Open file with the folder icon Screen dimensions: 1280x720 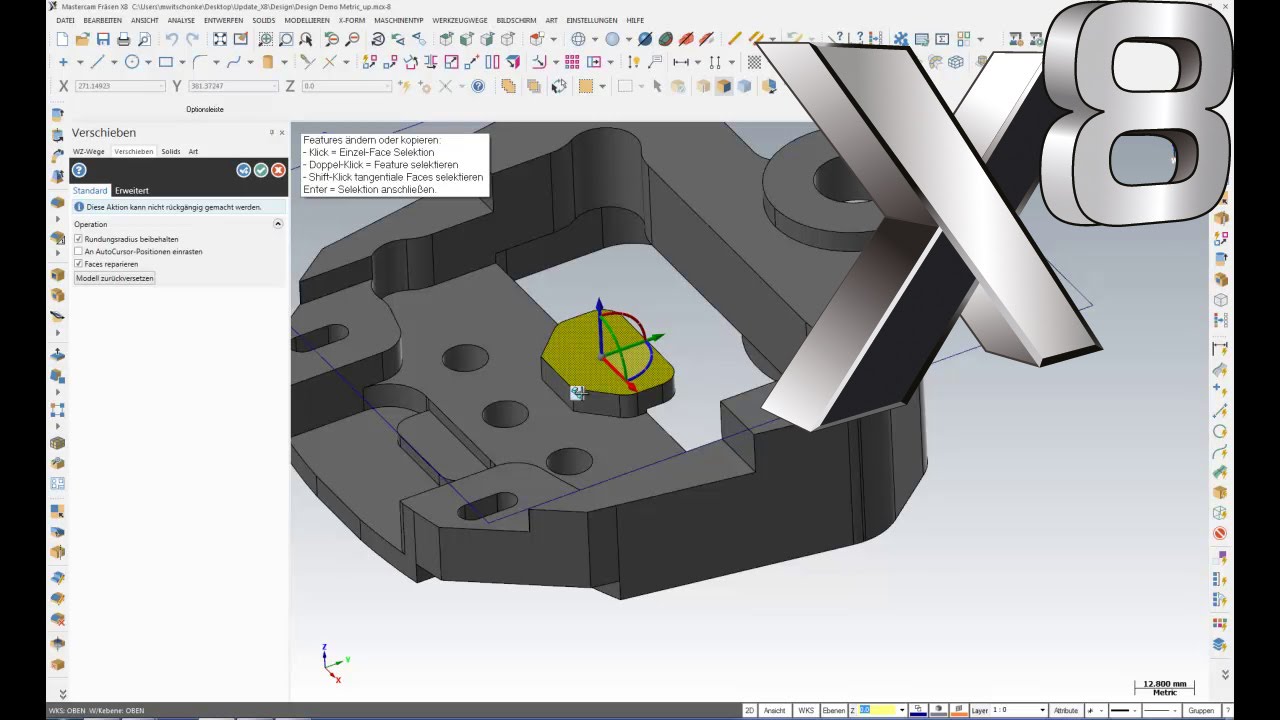(82, 39)
